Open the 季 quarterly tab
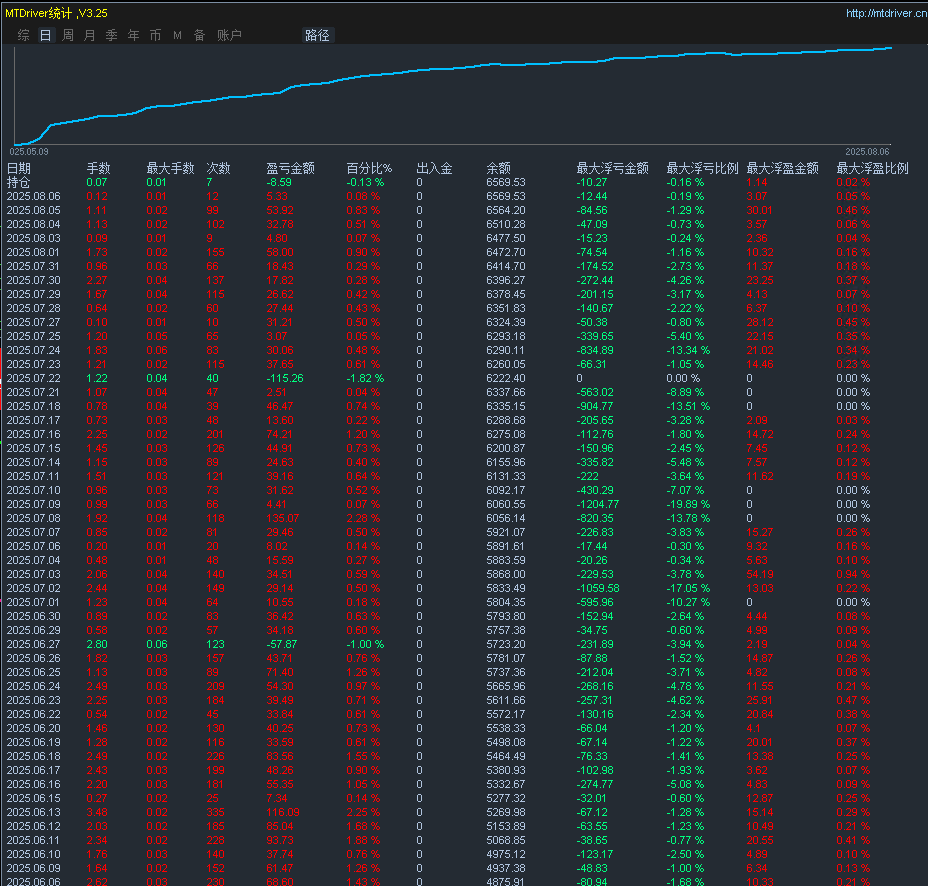928x886 pixels. tap(111, 36)
